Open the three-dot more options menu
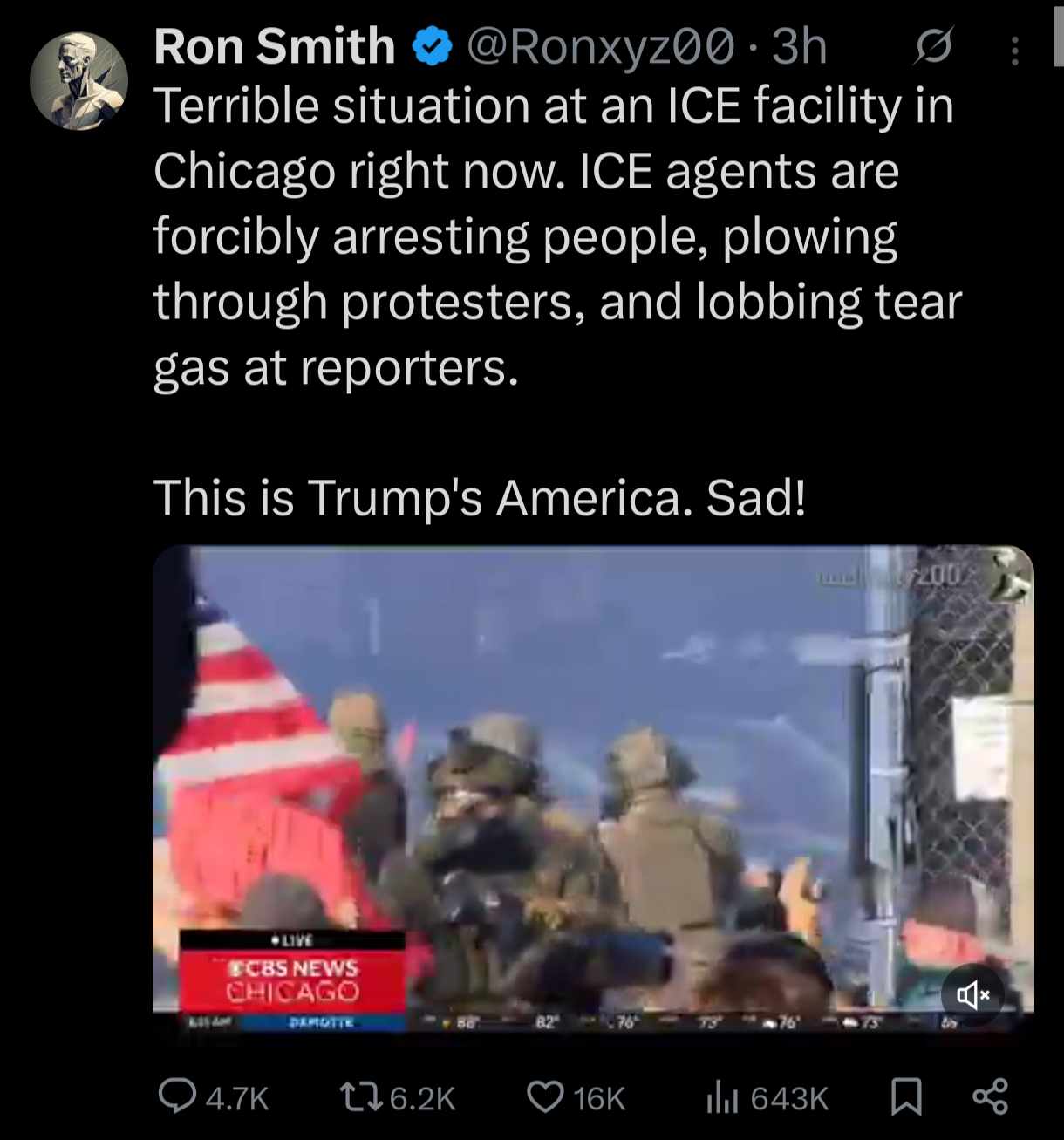Image resolution: width=1064 pixels, height=1140 pixels. [x=1014, y=51]
